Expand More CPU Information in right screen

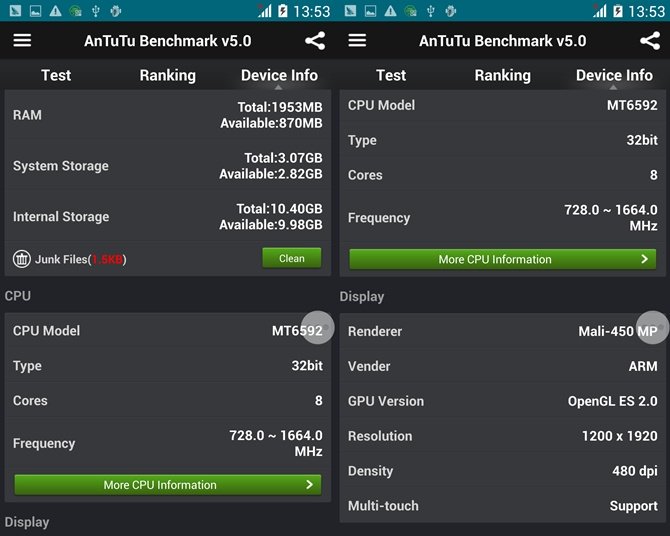point(502,259)
